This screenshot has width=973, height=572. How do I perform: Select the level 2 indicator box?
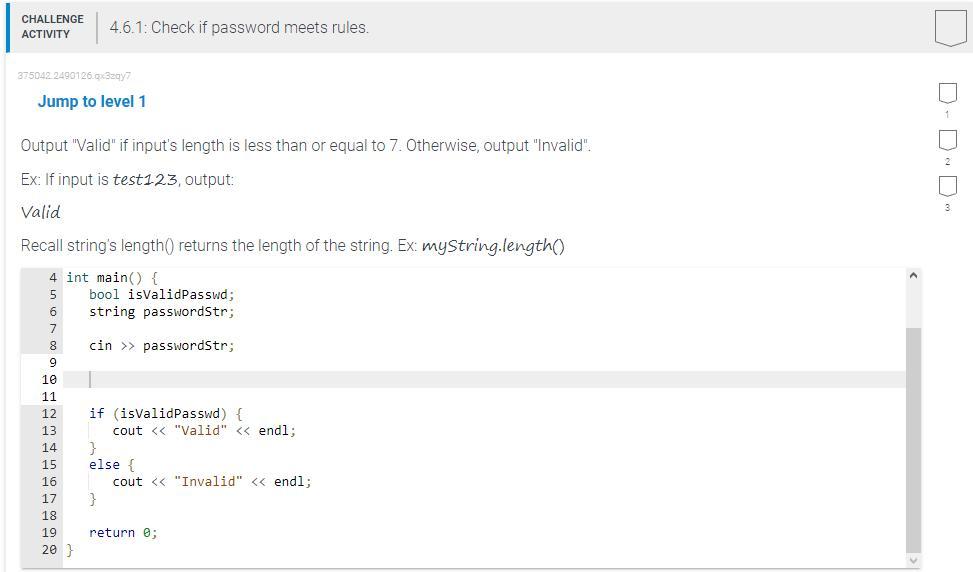coord(947,140)
